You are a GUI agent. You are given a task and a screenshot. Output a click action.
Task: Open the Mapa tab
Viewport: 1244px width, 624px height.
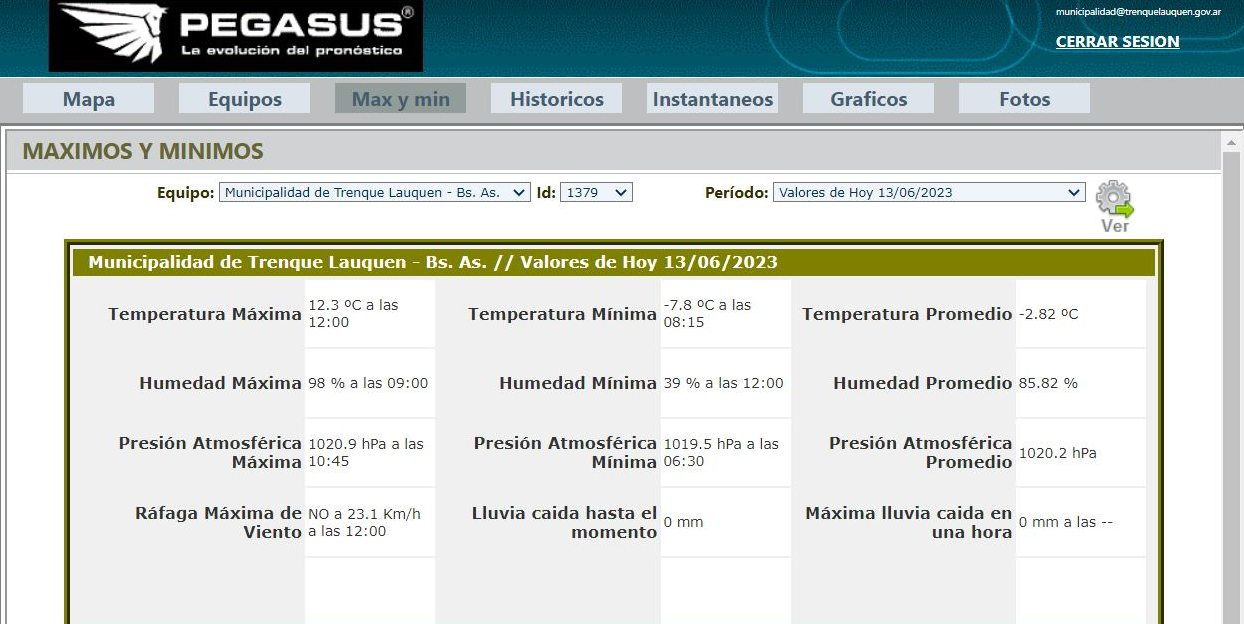coord(89,99)
